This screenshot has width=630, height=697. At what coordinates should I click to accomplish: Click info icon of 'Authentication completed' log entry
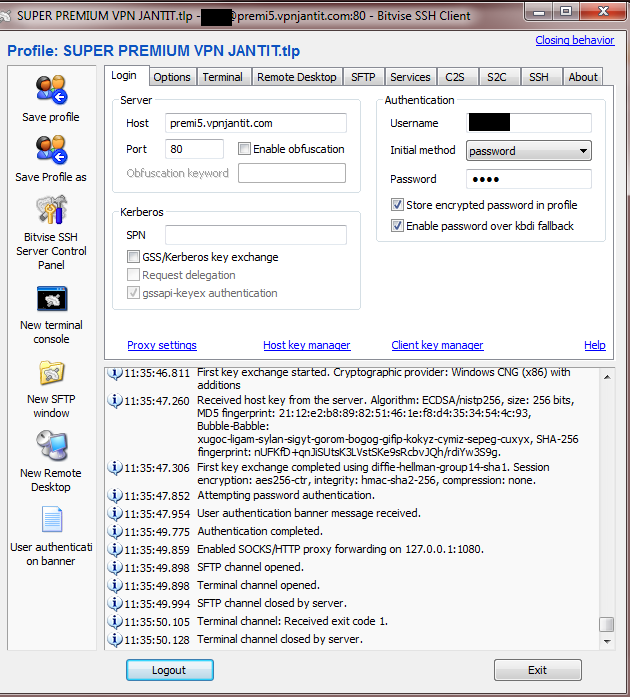(115, 531)
